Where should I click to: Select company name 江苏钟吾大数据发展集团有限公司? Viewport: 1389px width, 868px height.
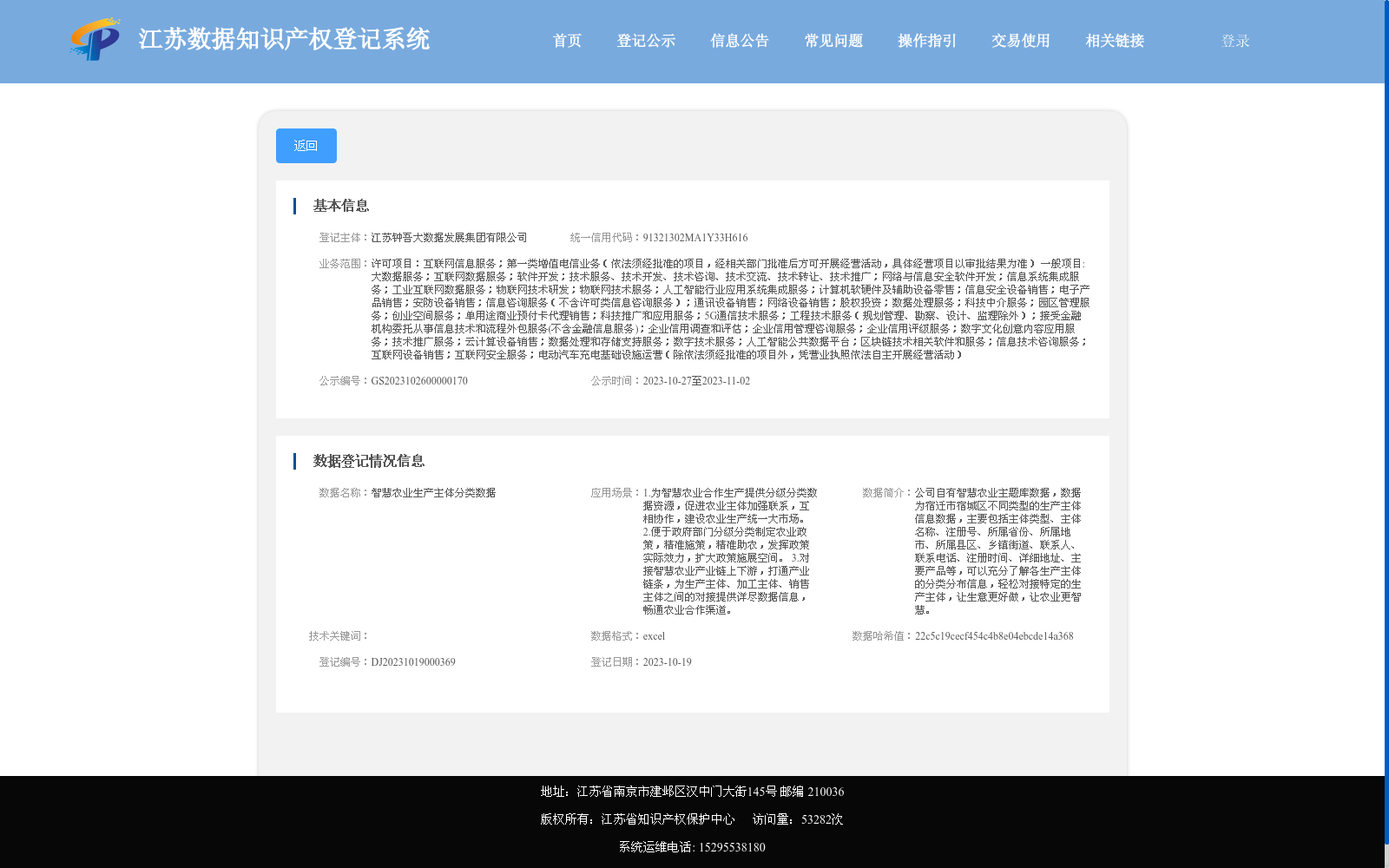pyautogui.click(x=449, y=238)
